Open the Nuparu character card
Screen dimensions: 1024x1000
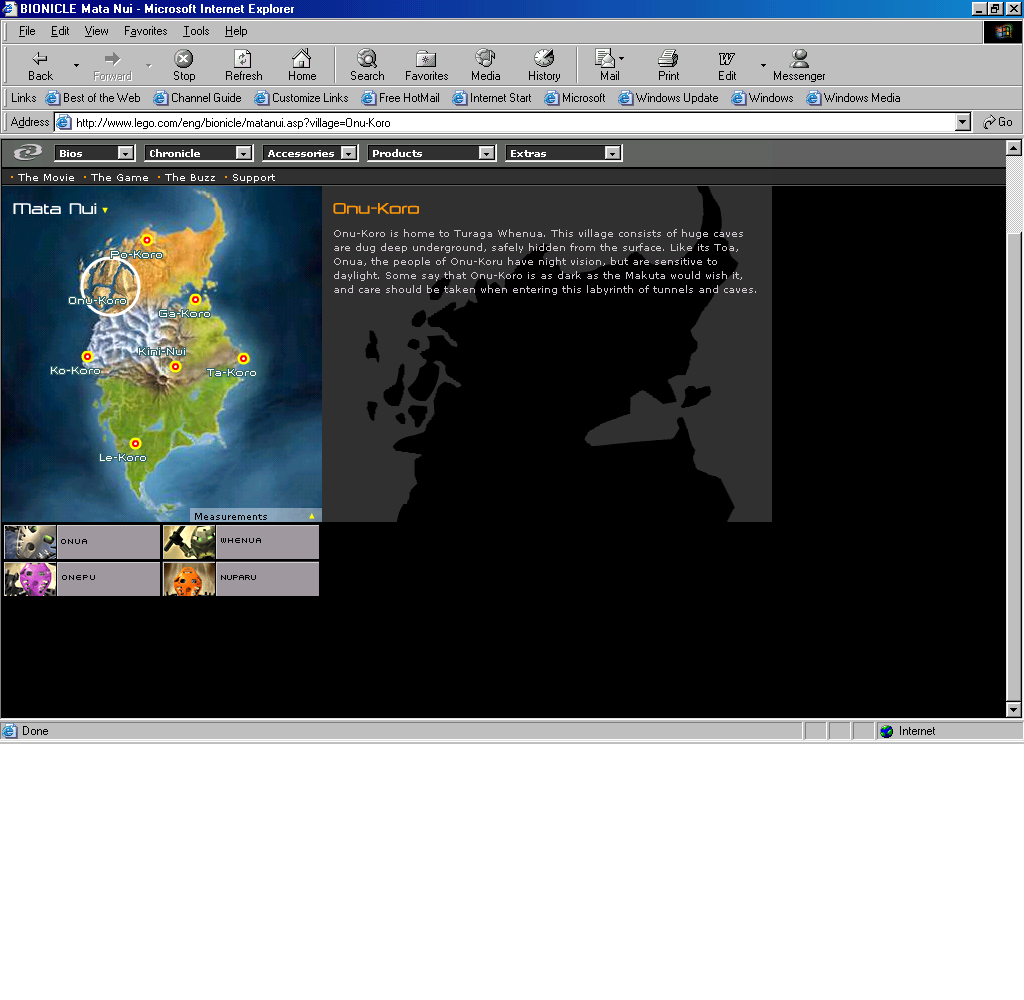(241, 579)
